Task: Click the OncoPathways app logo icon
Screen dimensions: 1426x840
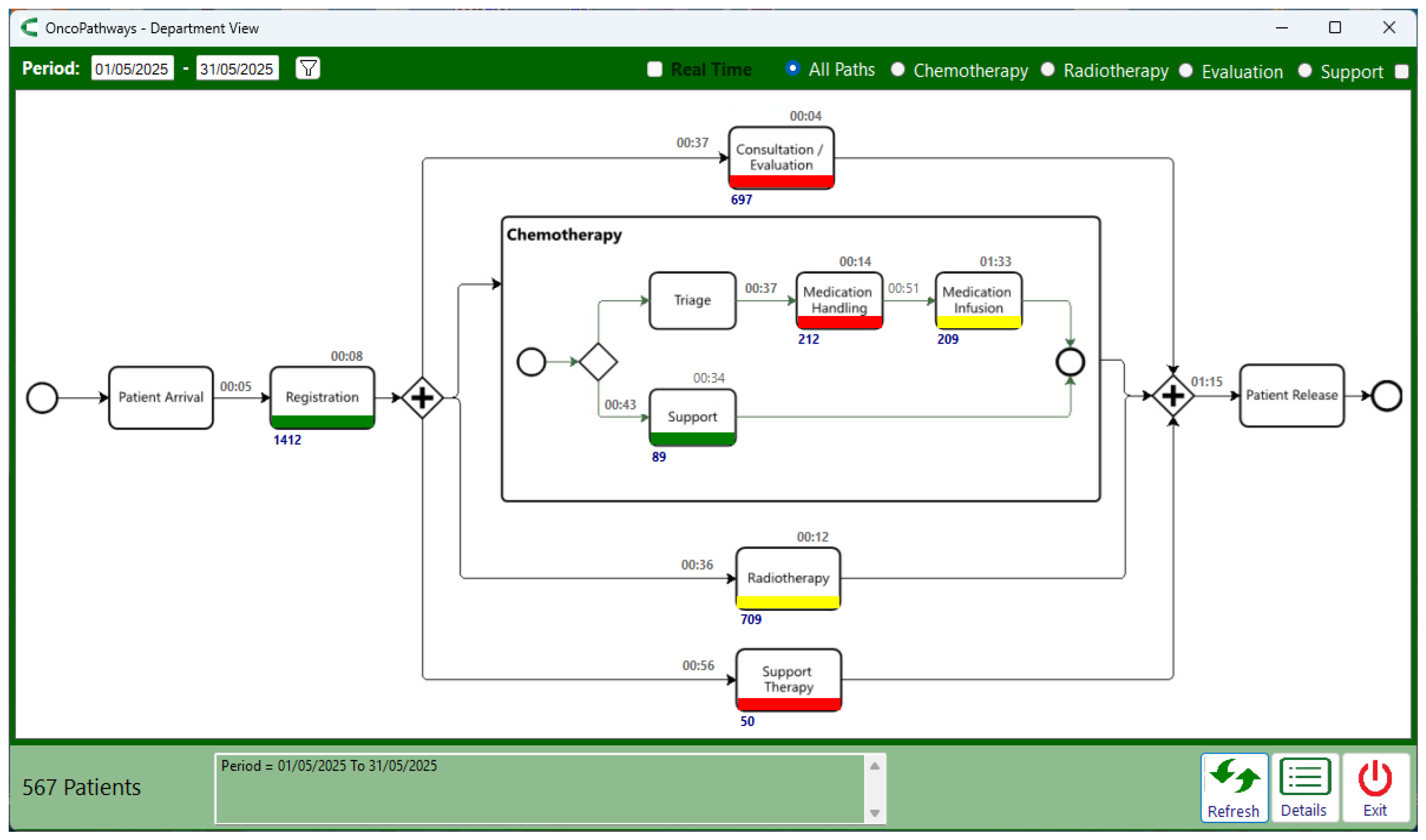Action: click(x=29, y=27)
